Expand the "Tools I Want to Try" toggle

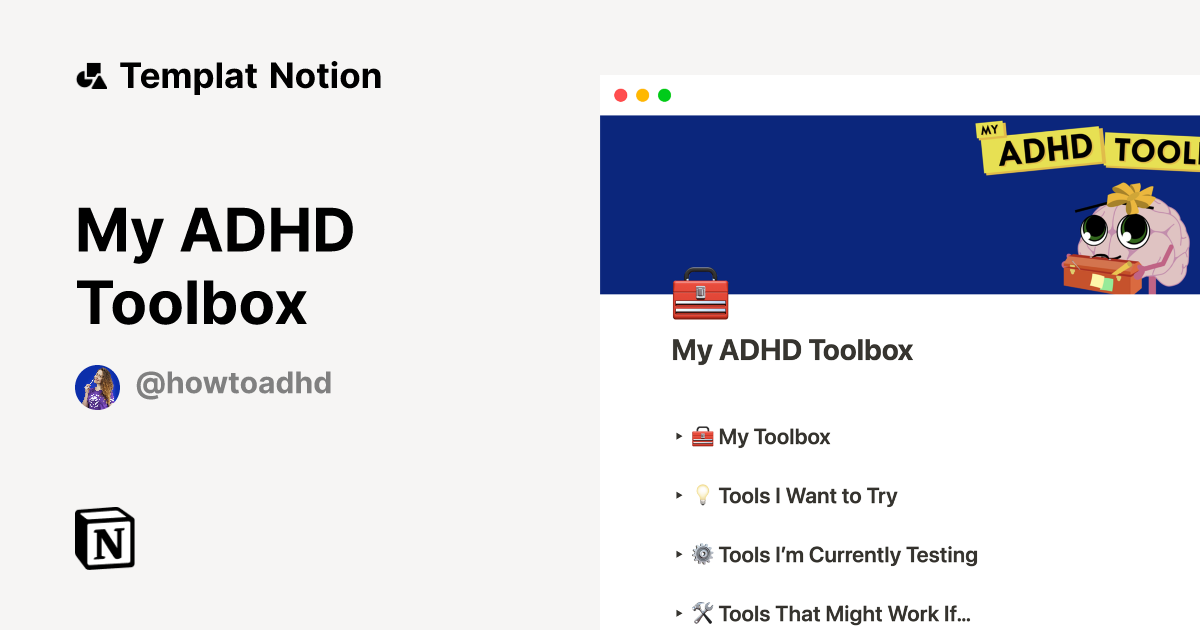678,495
